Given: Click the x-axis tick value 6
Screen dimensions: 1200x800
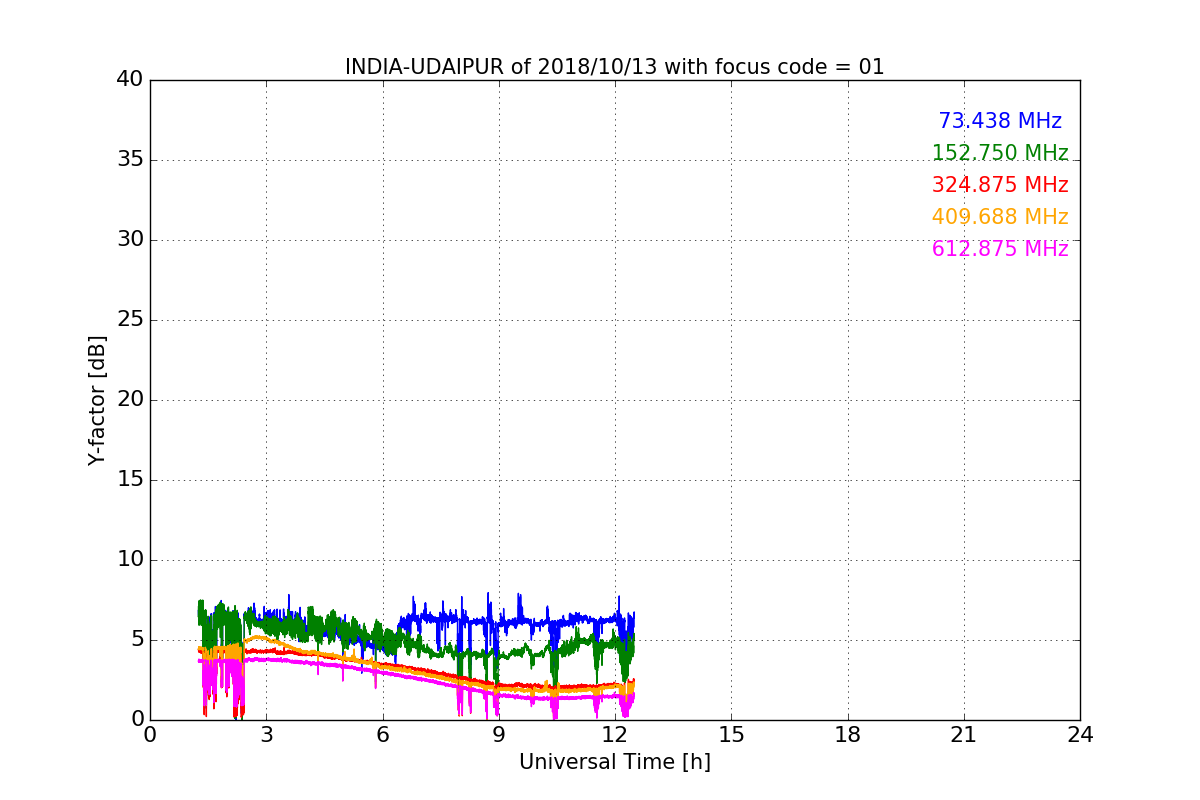Looking at the screenshot, I should point(383,735).
